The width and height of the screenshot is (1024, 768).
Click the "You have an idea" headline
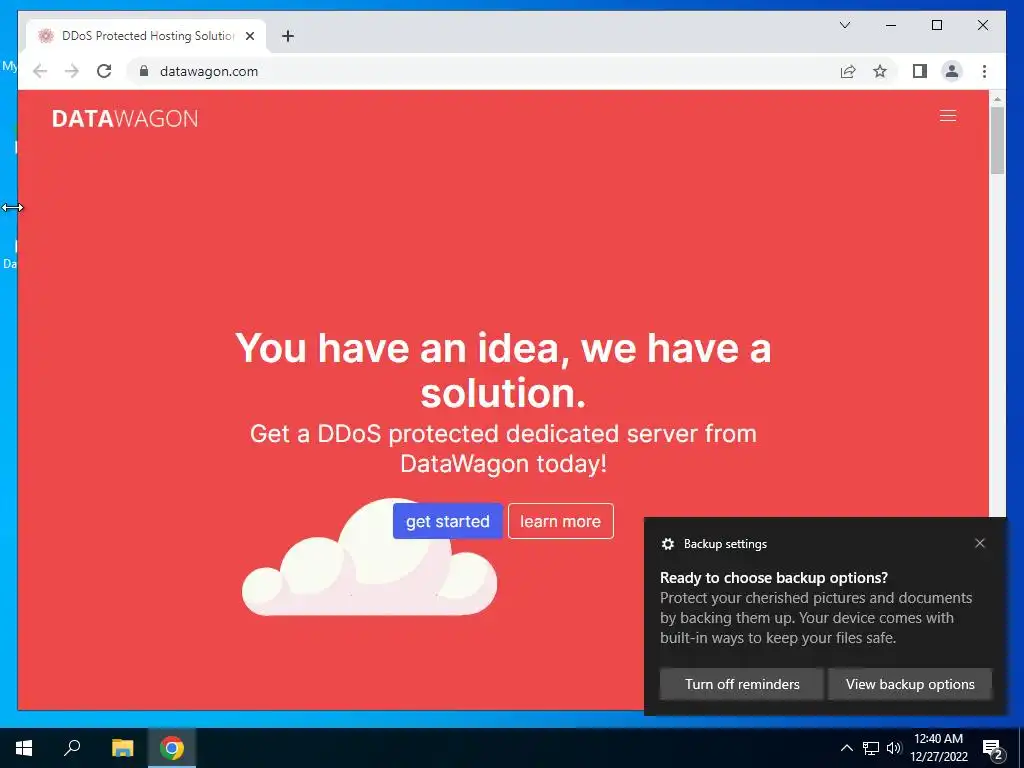point(503,370)
